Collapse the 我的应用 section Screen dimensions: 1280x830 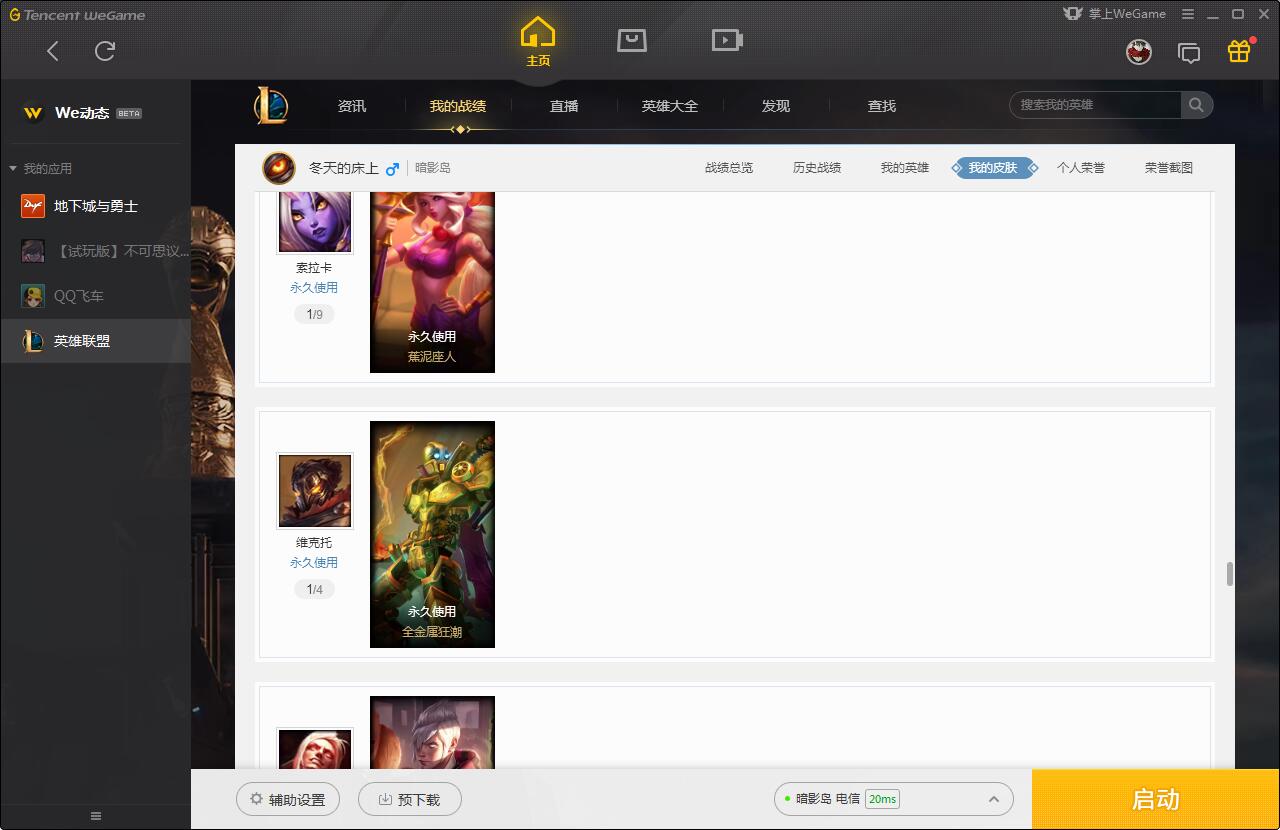click(x=41, y=168)
